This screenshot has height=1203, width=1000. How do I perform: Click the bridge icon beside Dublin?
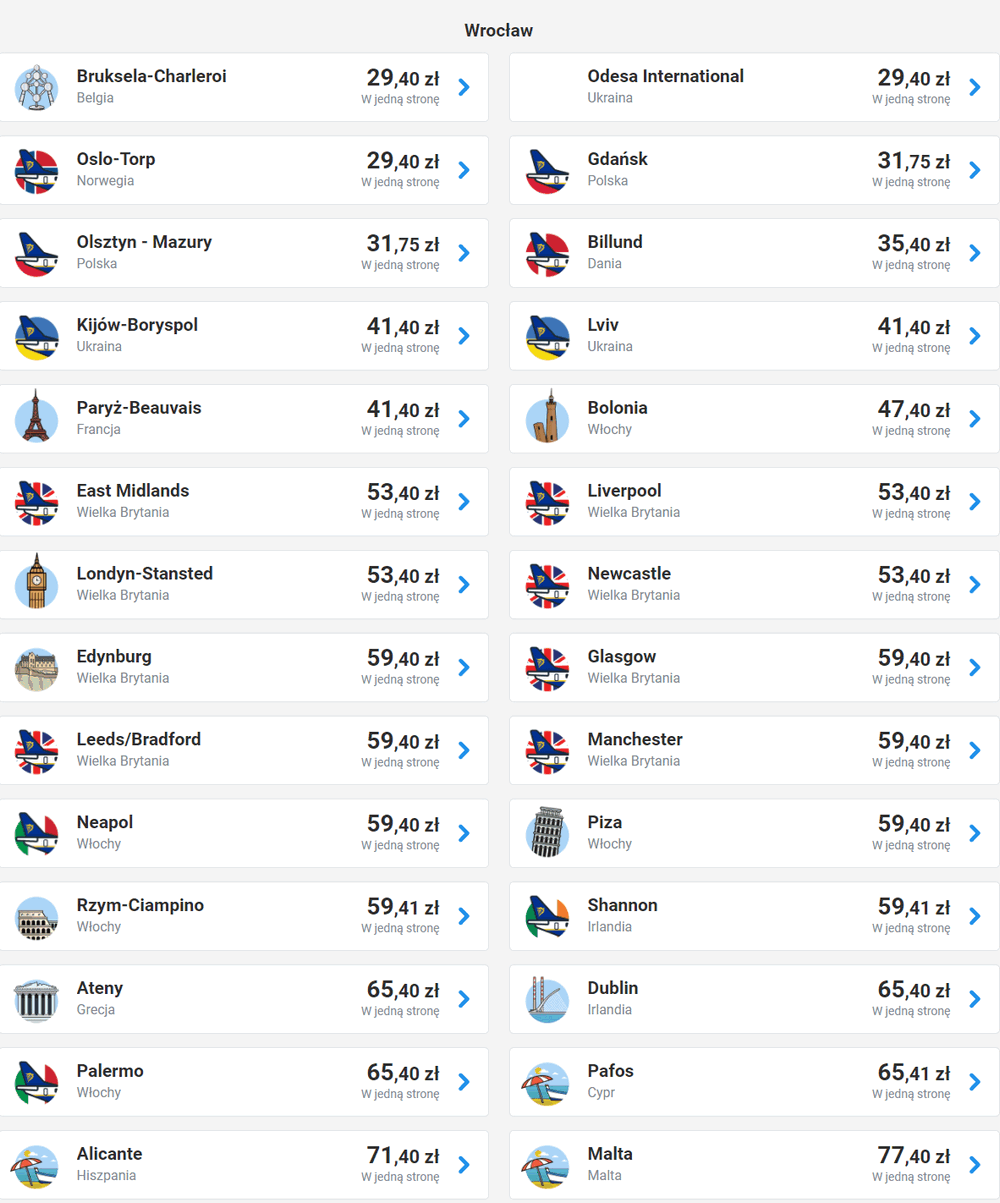pyautogui.click(x=548, y=1000)
